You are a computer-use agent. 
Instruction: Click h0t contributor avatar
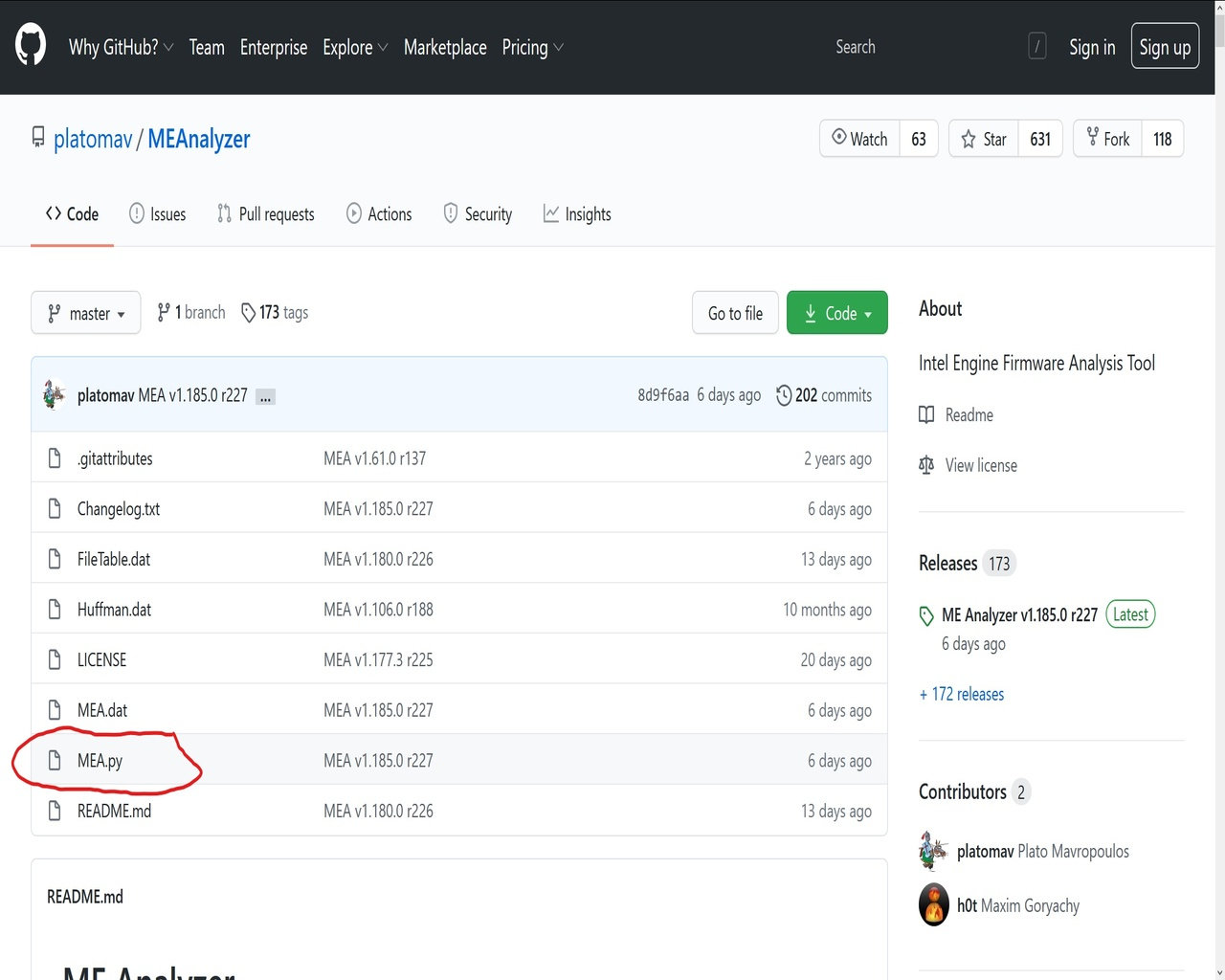click(934, 905)
